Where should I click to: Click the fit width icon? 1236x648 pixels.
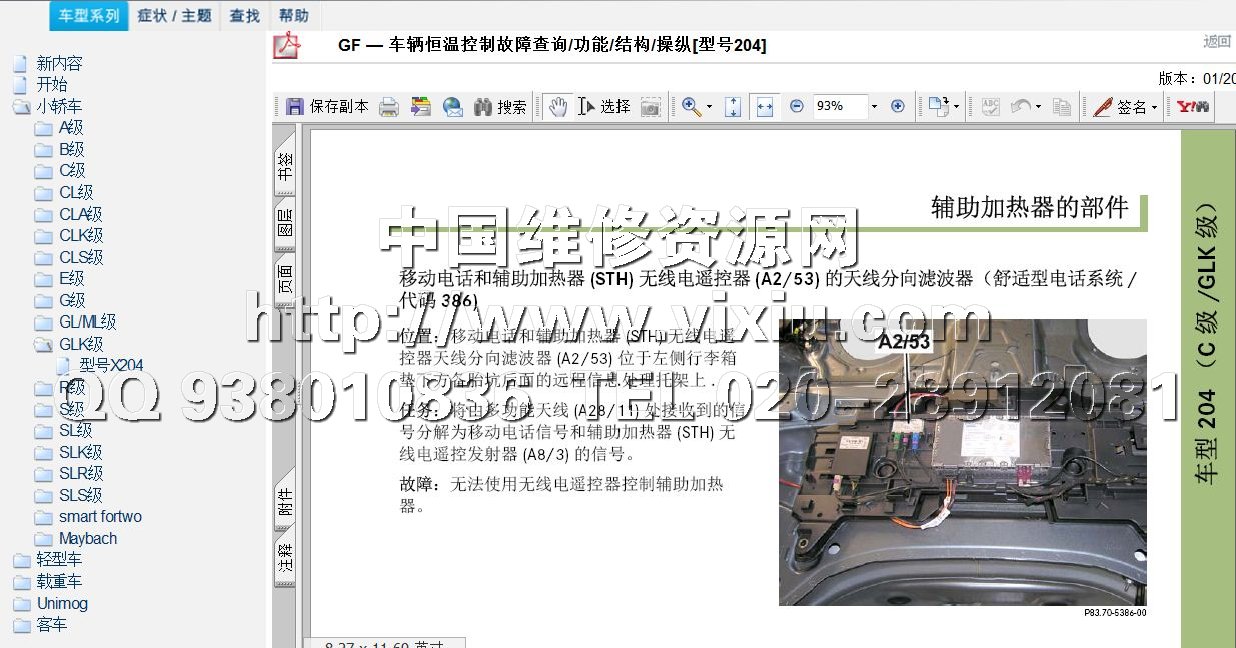coord(765,106)
